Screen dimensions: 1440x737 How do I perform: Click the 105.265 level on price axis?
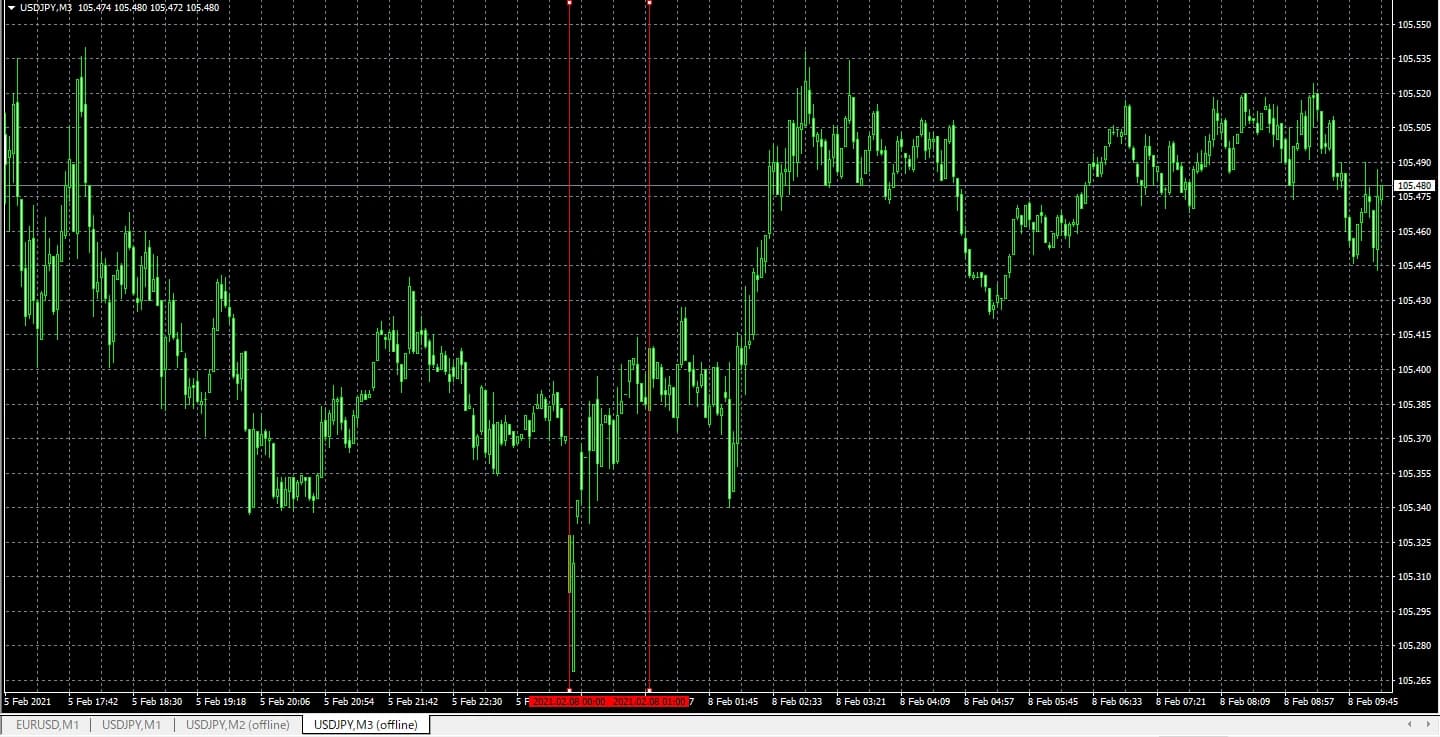pos(1414,681)
